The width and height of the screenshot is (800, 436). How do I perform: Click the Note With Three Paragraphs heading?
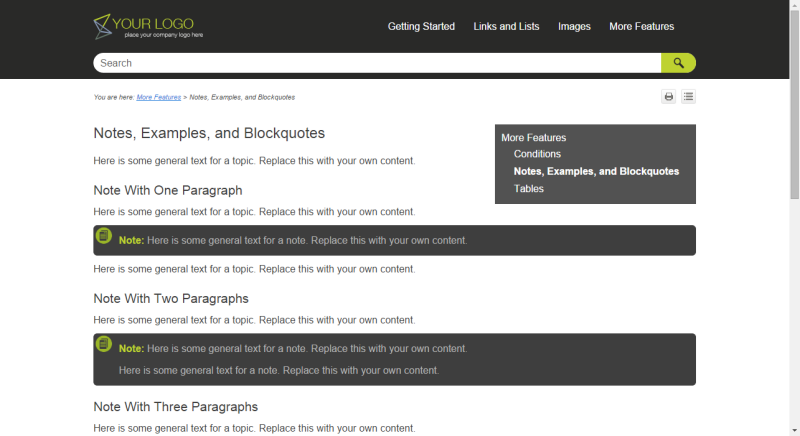tap(176, 406)
